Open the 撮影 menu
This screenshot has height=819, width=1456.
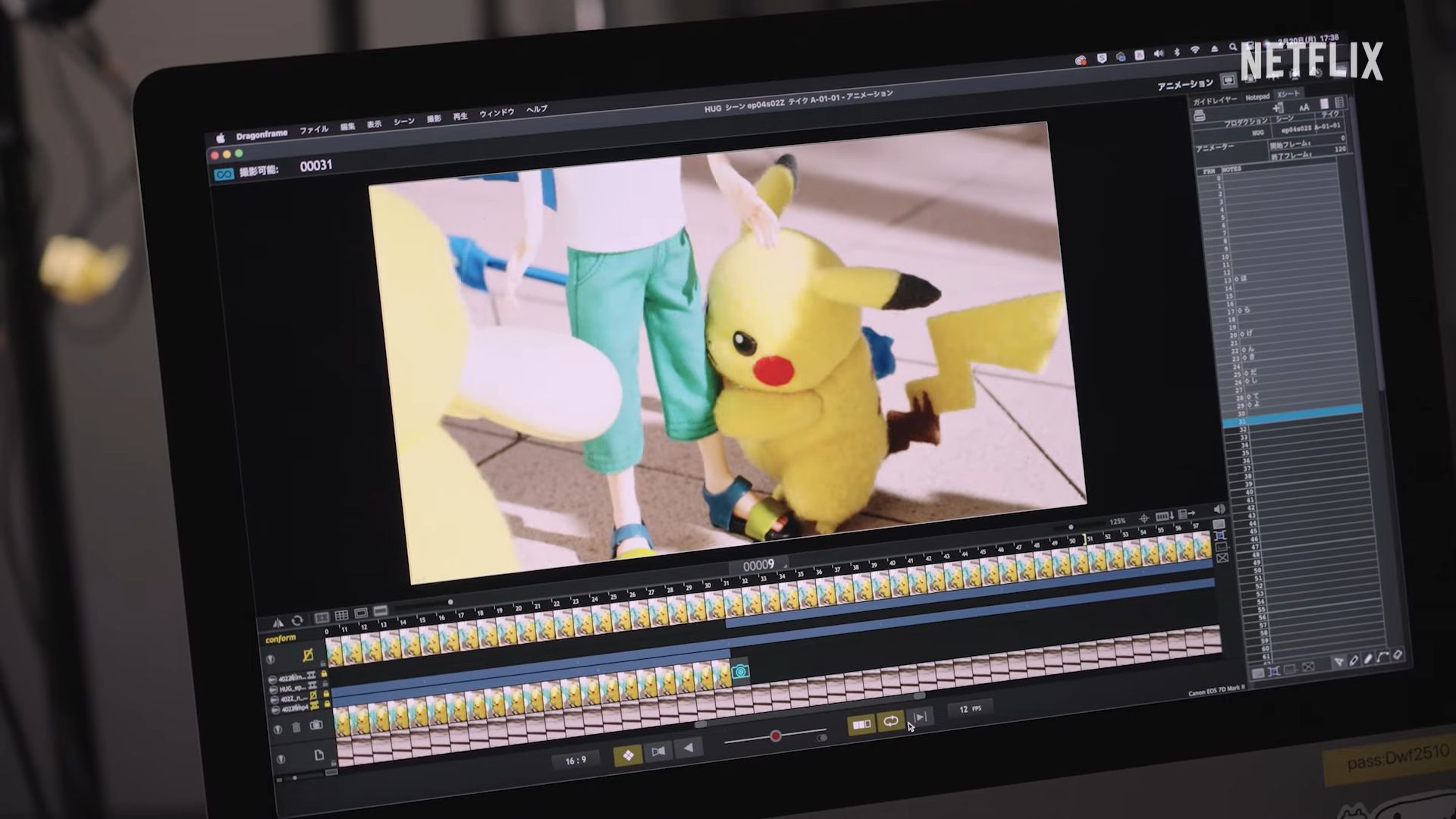click(x=434, y=119)
